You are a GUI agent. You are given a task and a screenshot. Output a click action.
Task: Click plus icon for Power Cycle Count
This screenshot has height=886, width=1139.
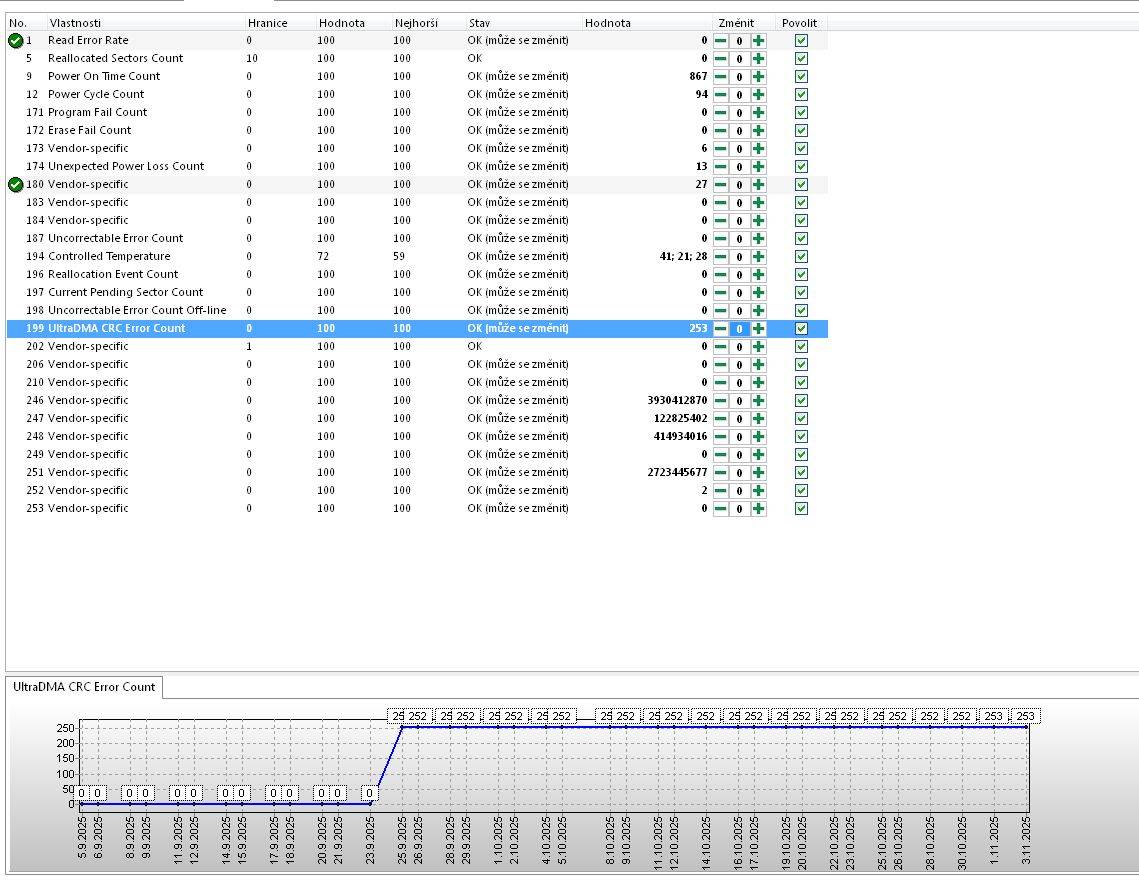759,95
